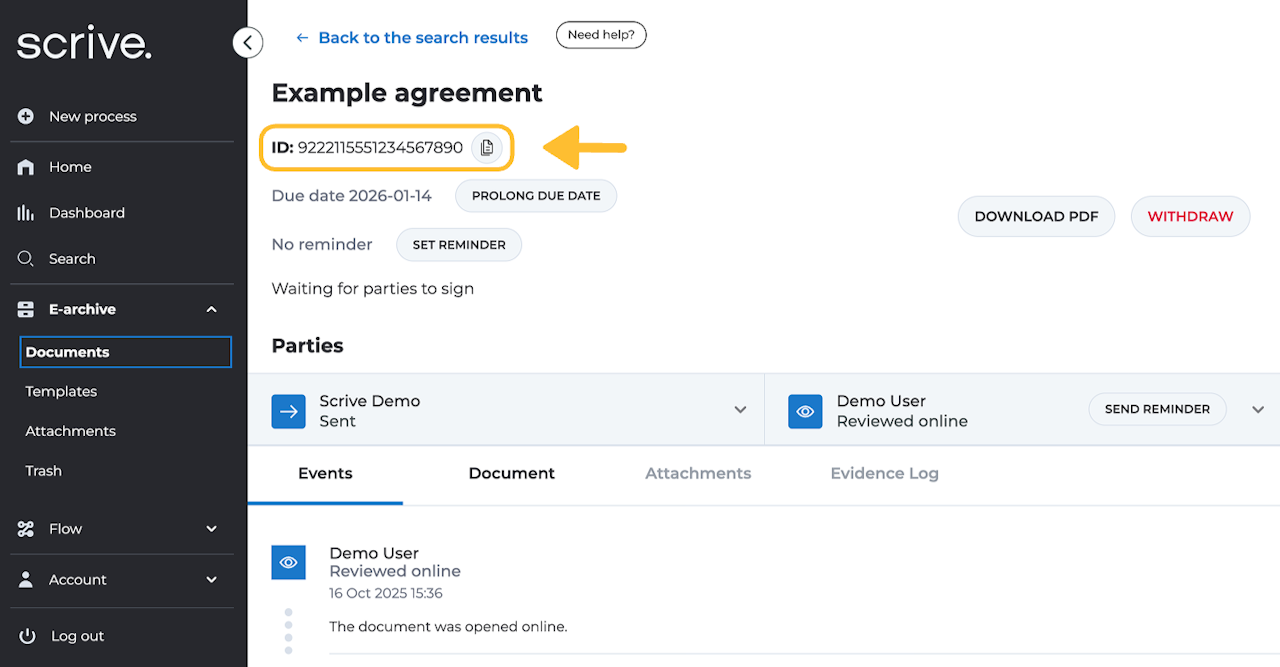The width and height of the screenshot is (1280, 667).
Task: Switch to the Document tab
Action: [511, 474]
